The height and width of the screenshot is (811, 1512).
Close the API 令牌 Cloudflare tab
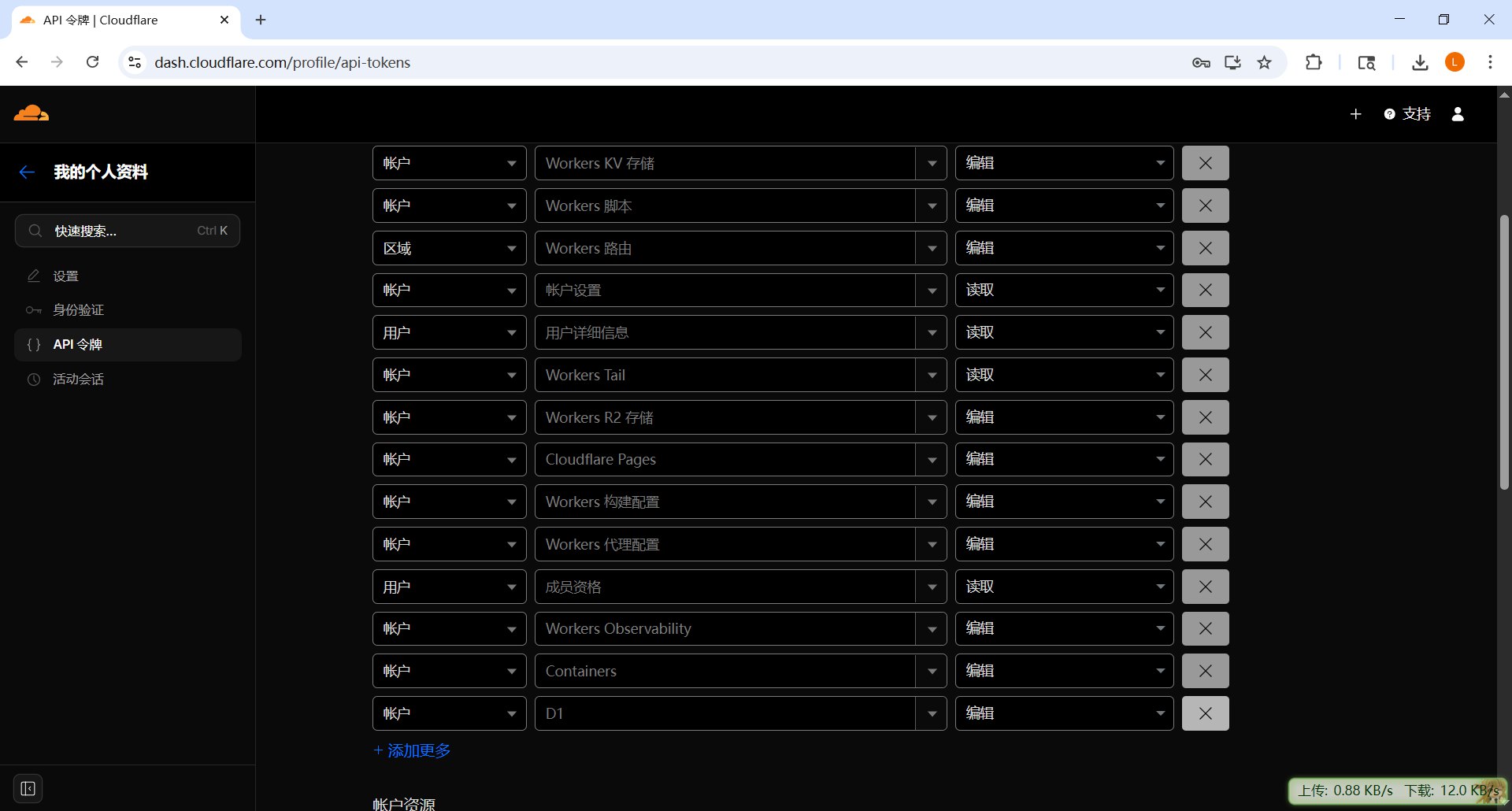(x=224, y=20)
